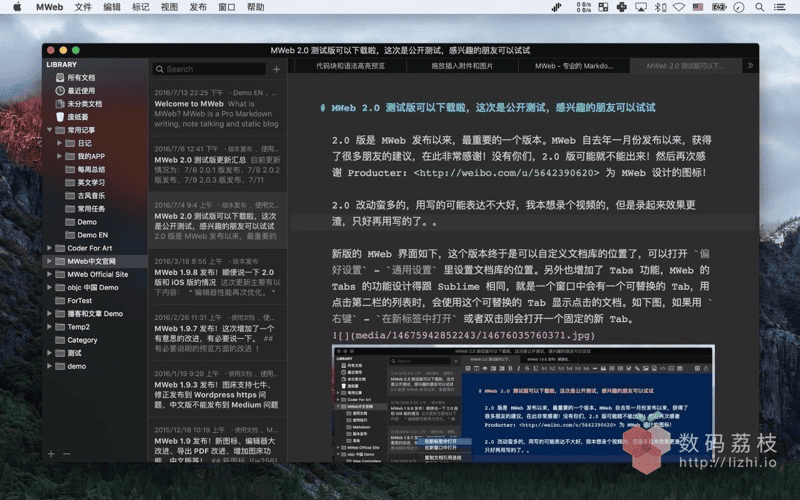
Task: Switch to the 拖放插入附件和图片 tab
Action: point(462,66)
